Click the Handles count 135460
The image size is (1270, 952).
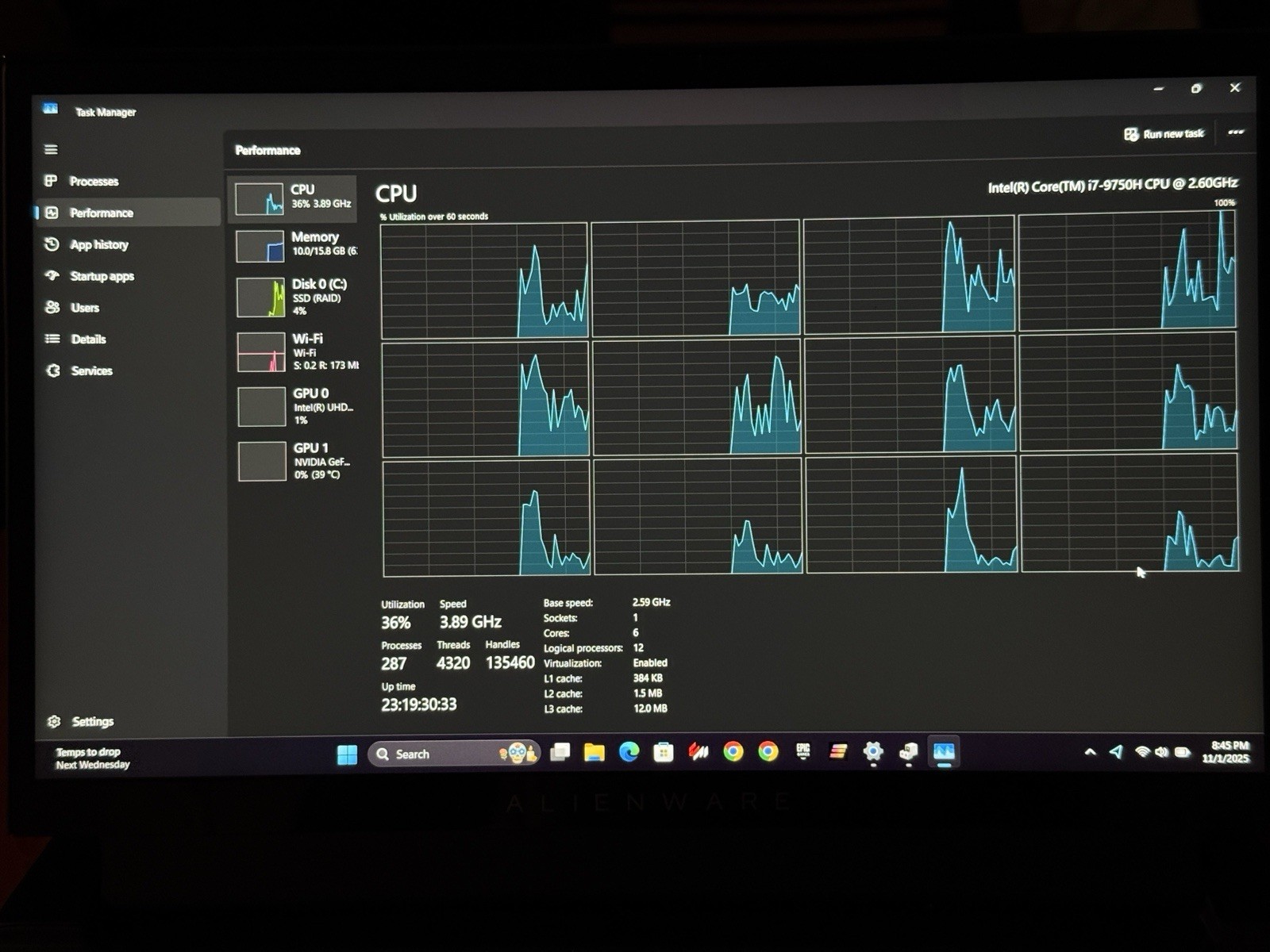click(510, 662)
